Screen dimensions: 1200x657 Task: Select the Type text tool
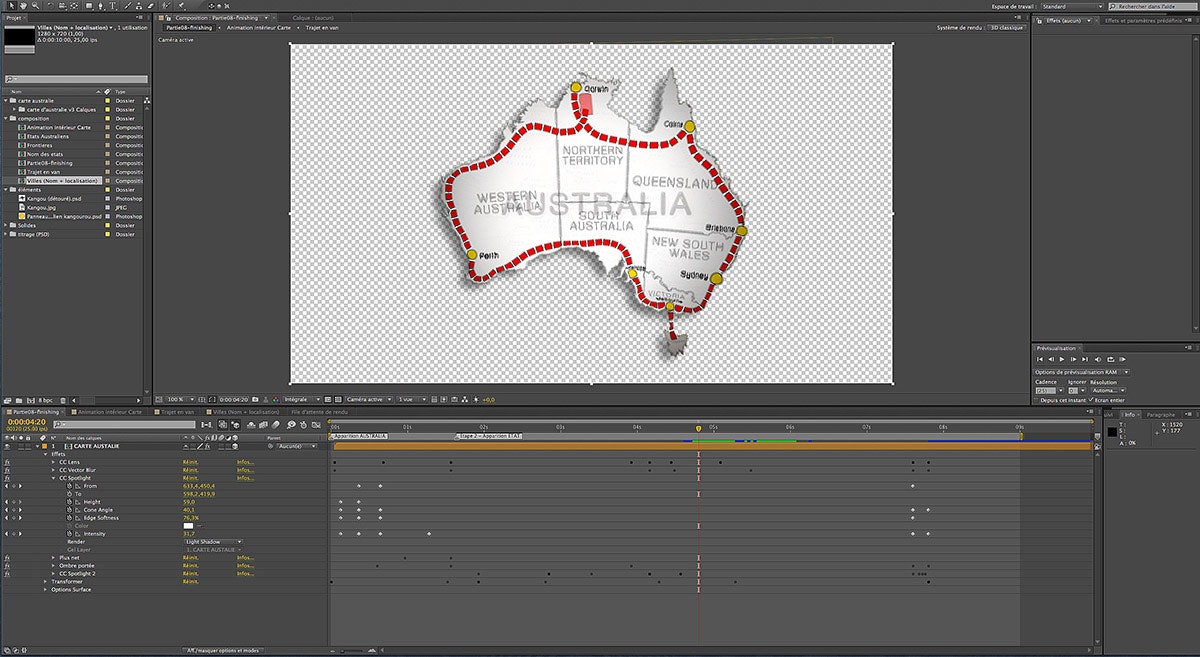point(113,5)
